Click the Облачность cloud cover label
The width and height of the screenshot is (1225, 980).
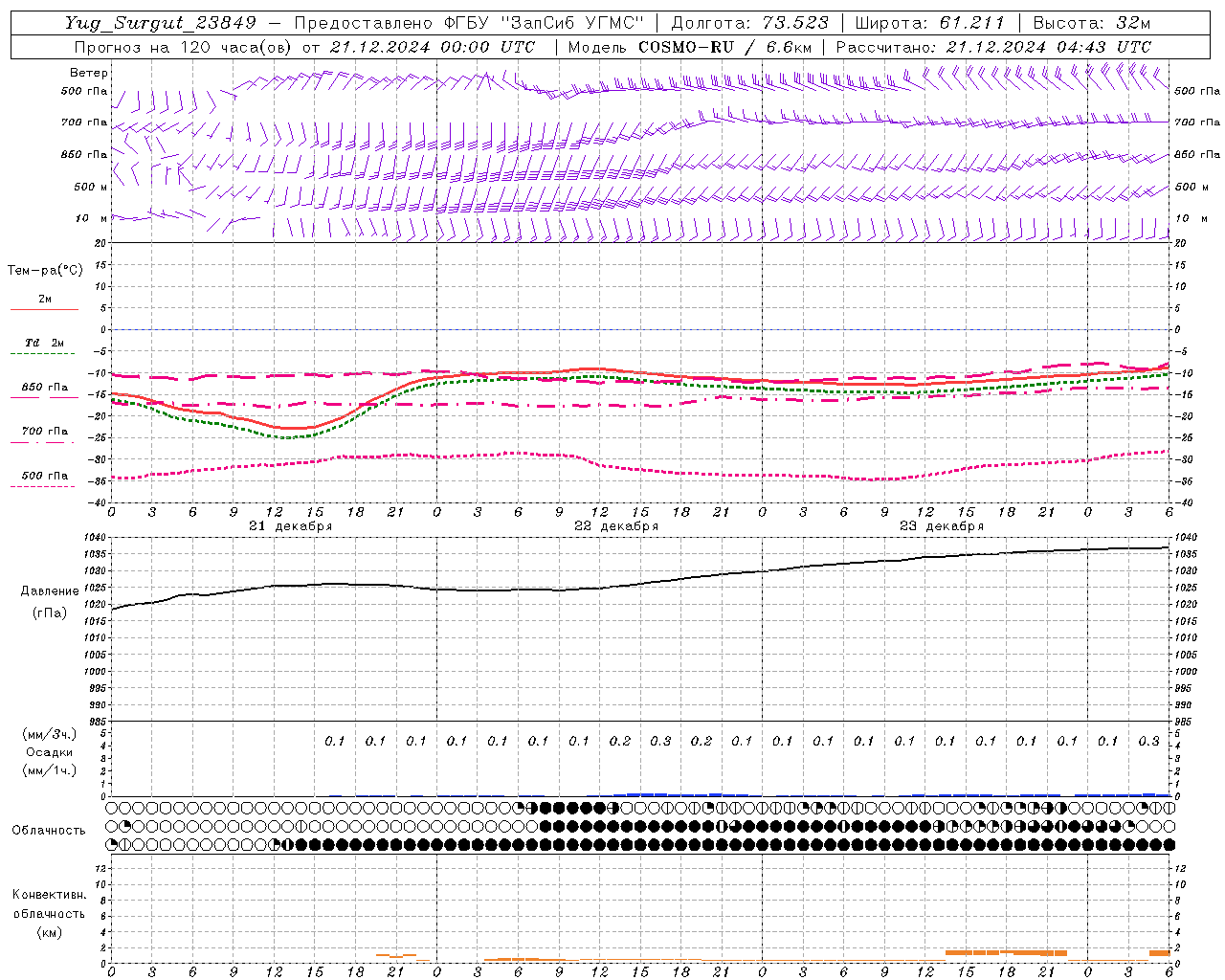pos(49,831)
